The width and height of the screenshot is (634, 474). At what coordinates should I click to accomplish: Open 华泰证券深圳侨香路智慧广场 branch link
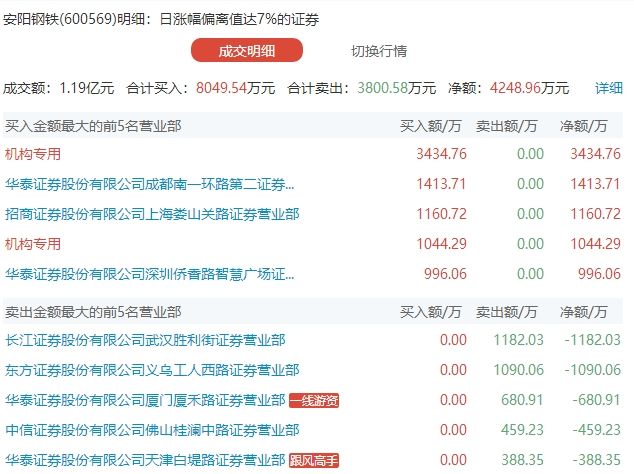pos(150,274)
